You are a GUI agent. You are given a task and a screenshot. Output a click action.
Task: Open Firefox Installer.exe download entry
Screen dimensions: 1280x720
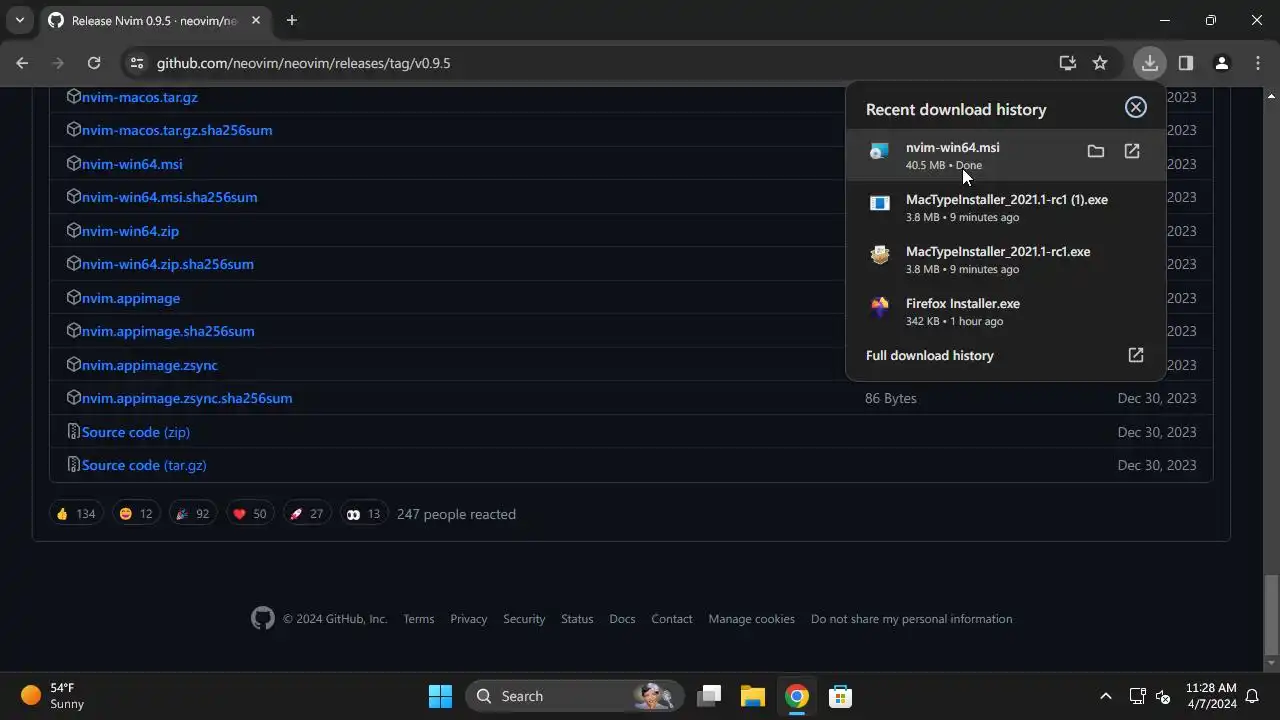(x=1006, y=311)
